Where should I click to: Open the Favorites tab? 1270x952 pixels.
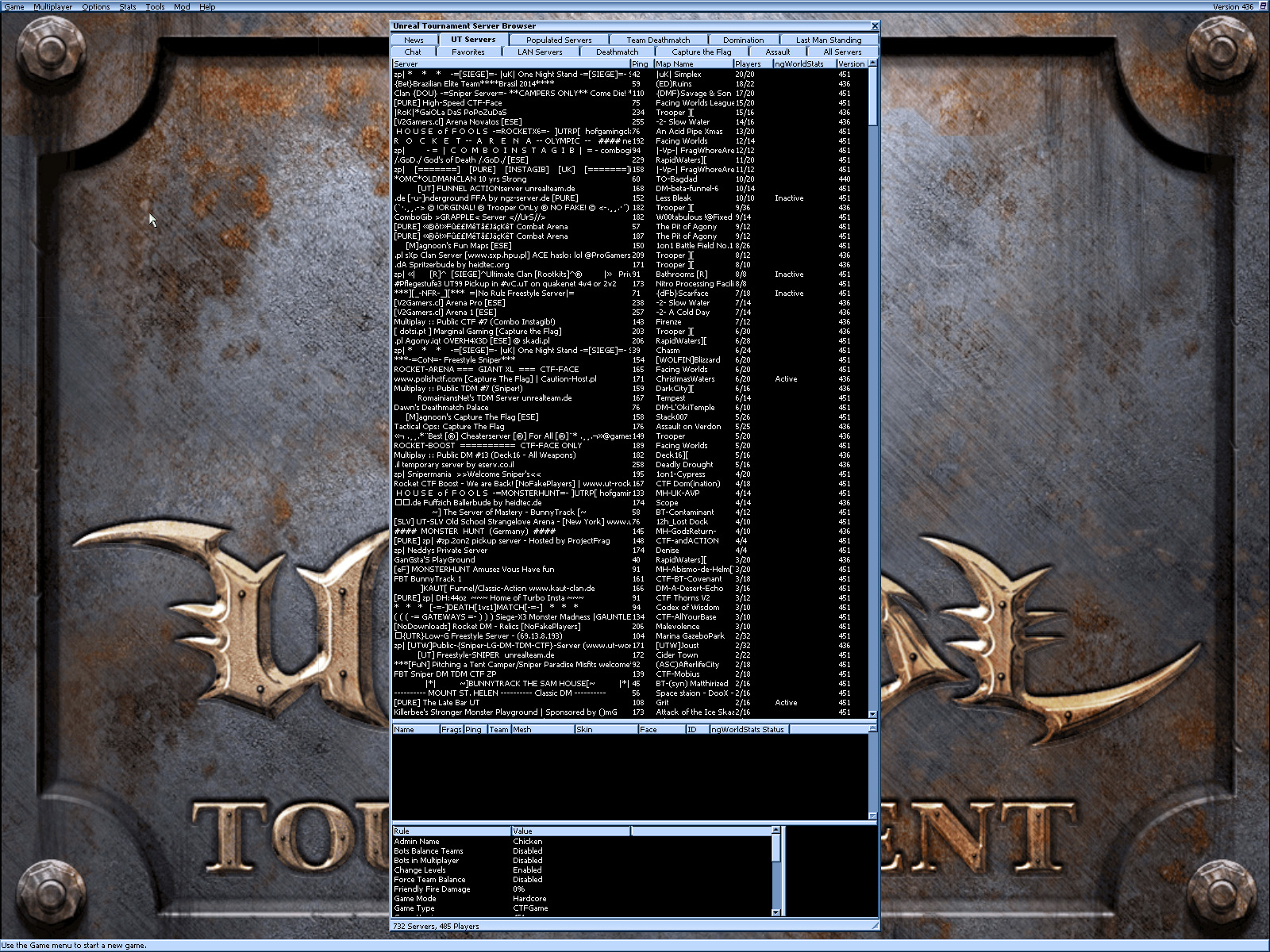(x=468, y=52)
